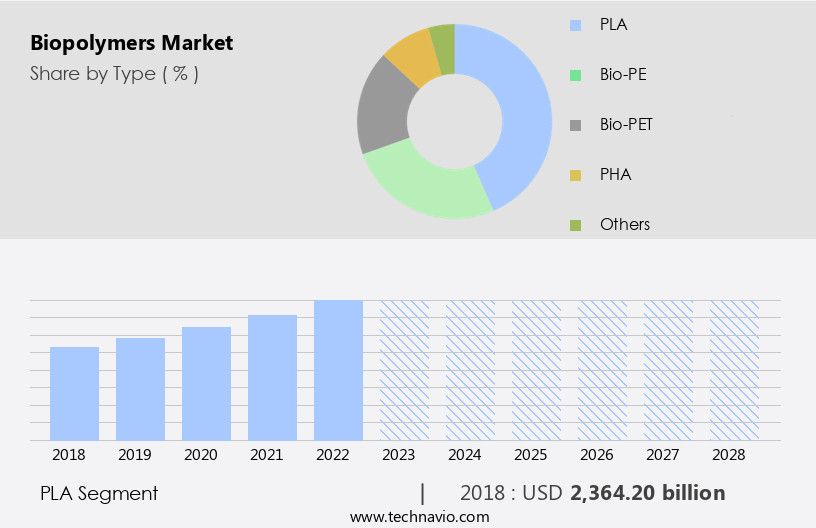Viewport: 816px width, 528px height.
Task: Click the PLA blue legend swatch
Action: [x=574, y=23]
